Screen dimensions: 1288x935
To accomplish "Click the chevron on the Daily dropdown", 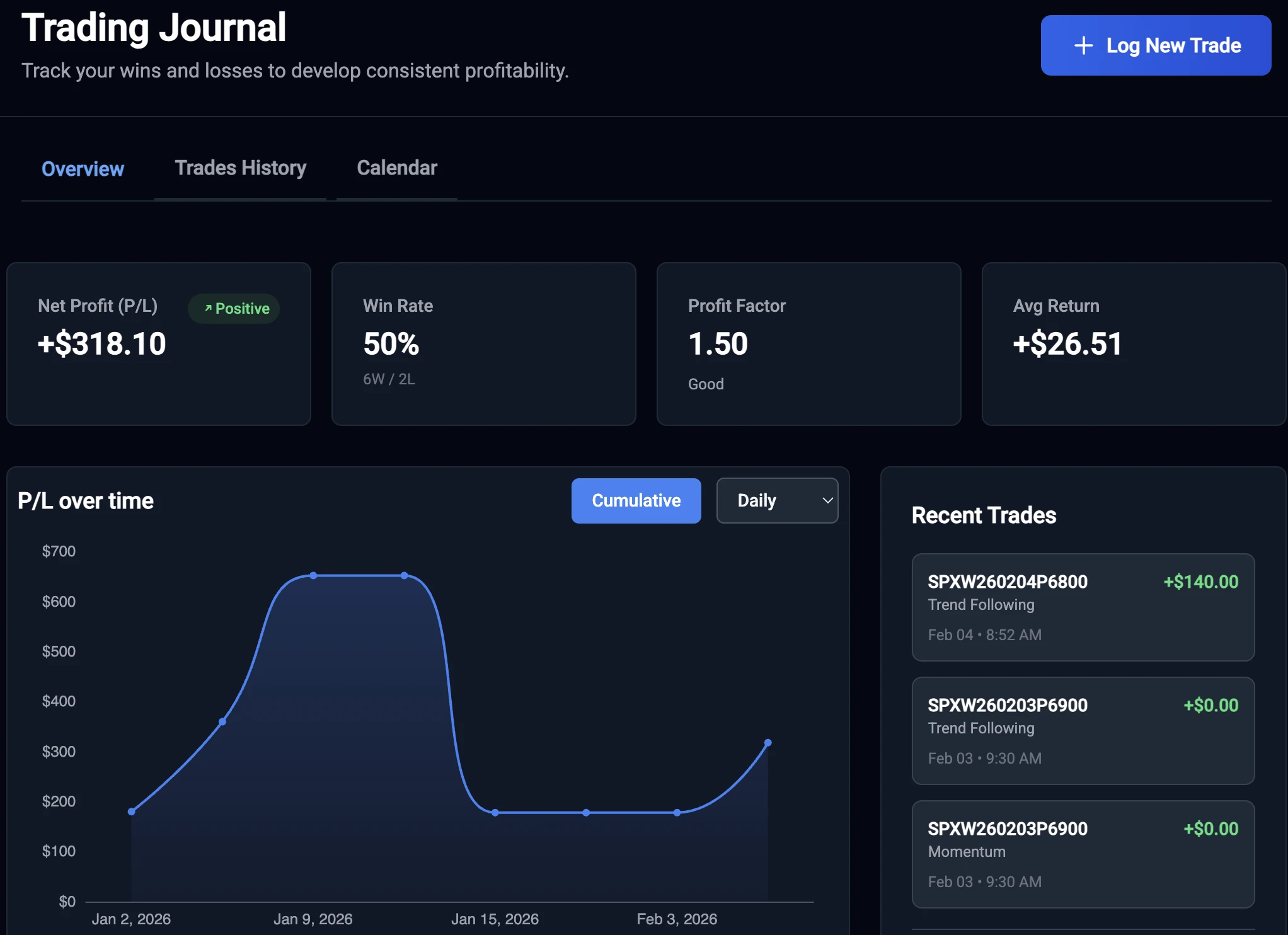I will coord(827,500).
